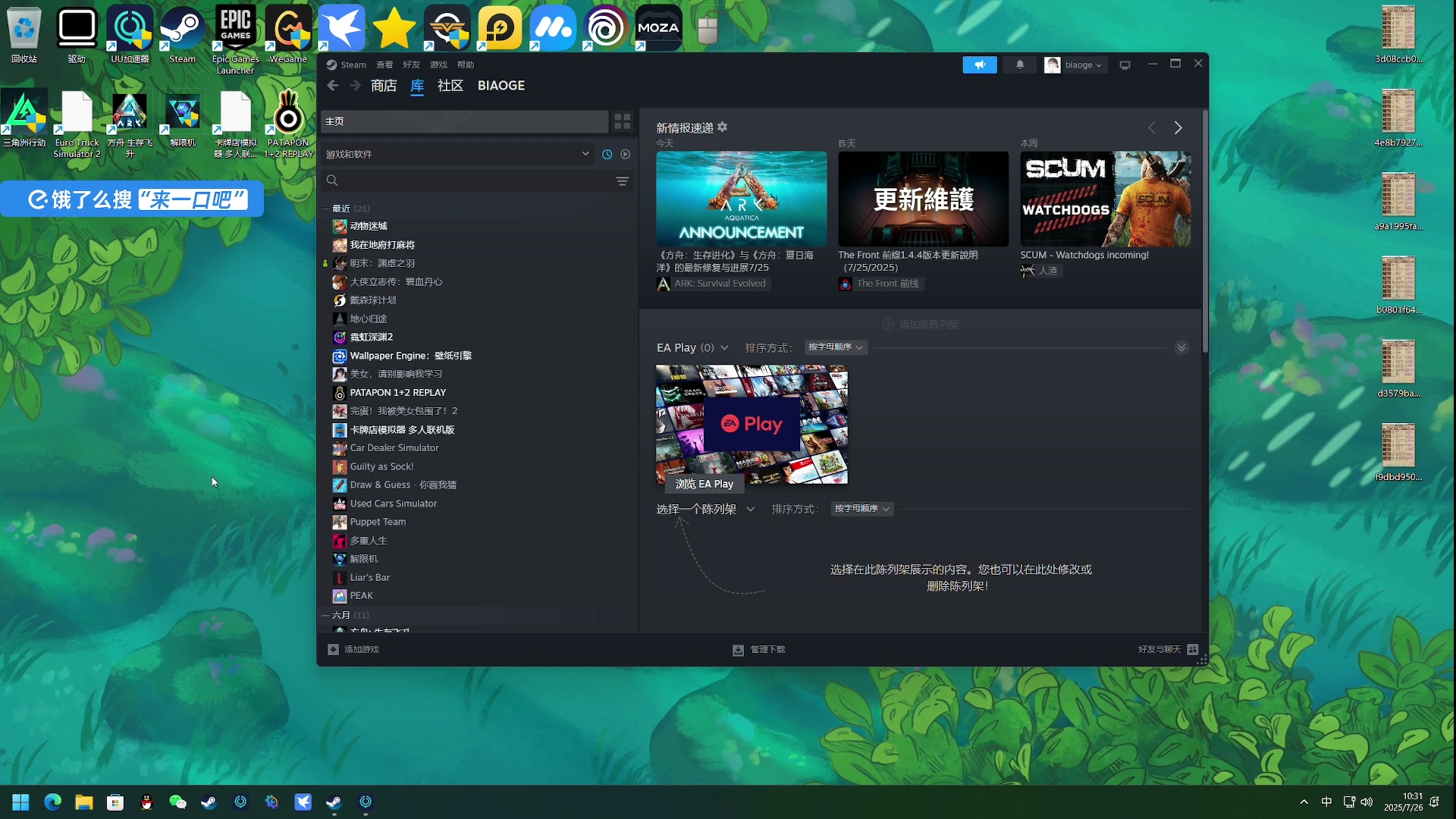Go back with the left arrow in Steam
The width and height of the screenshot is (1456, 819).
(x=332, y=86)
